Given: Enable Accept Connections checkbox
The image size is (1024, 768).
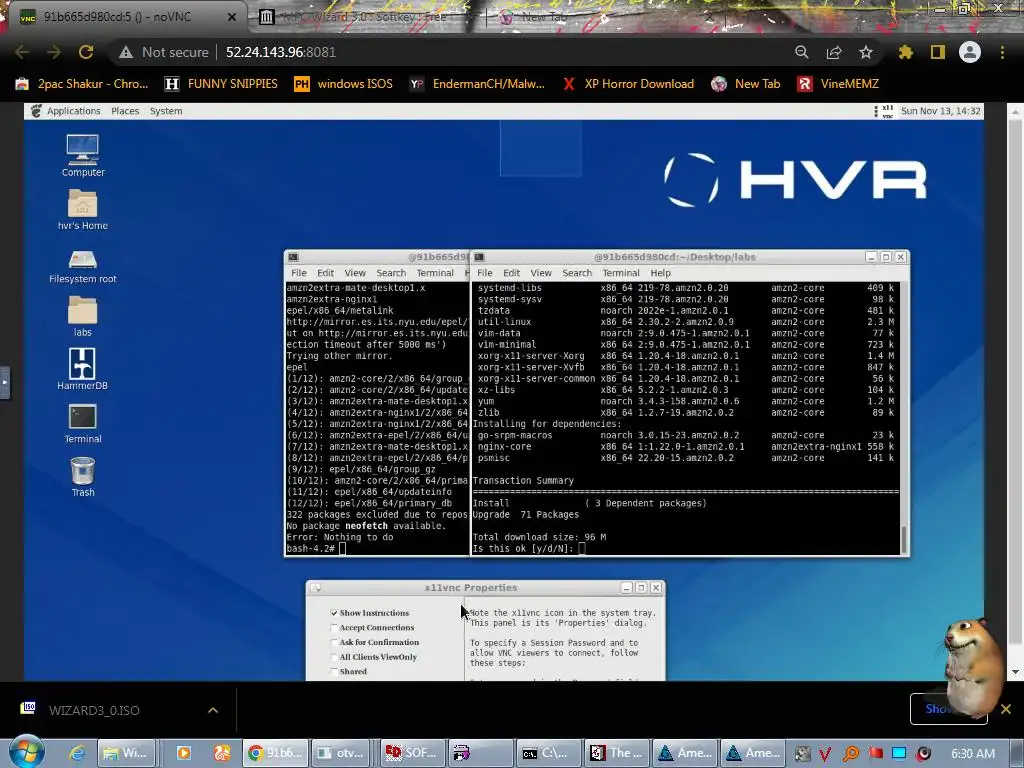Looking at the screenshot, I should point(334,628).
